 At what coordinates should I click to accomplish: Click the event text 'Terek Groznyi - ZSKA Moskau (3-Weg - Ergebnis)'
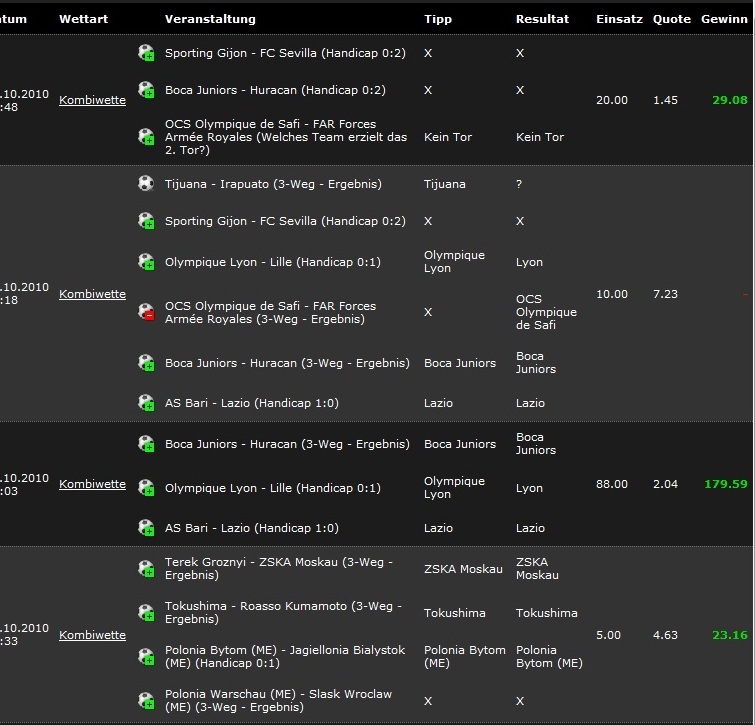click(279, 569)
